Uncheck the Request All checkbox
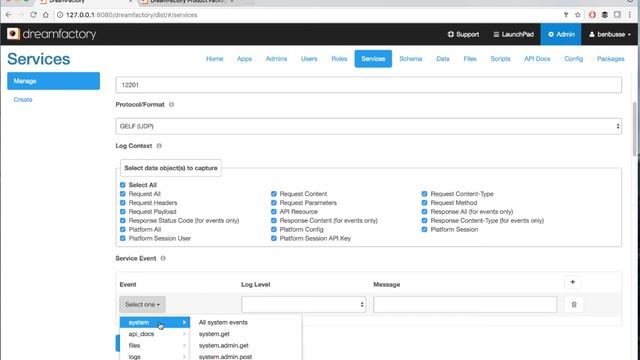 pyautogui.click(x=123, y=194)
